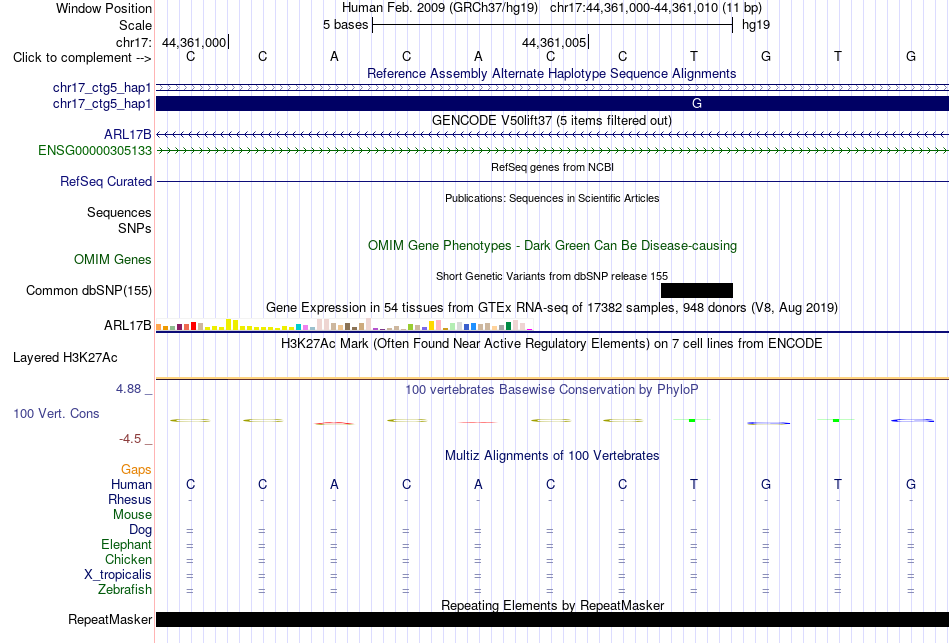This screenshot has width=950, height=643.
Task: Click the 'chr17:' ruler label
Action: coord(133,42)
